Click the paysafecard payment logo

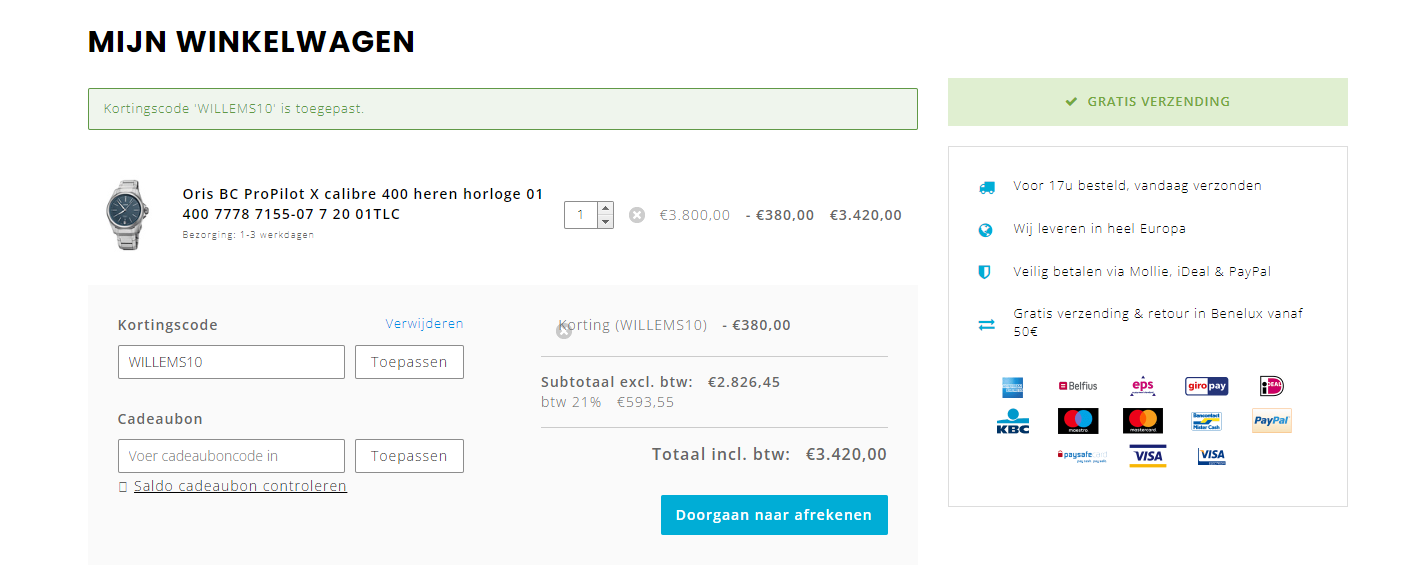tap(1082, 456)
